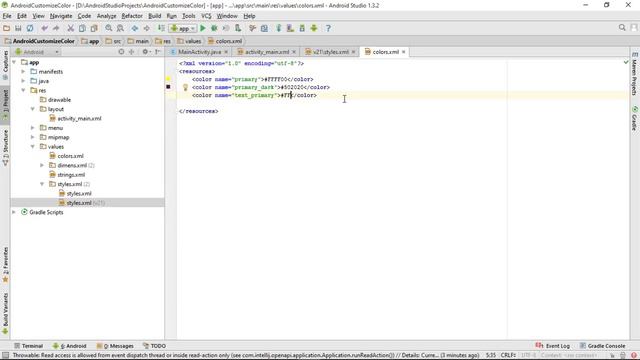Screen dimensions: 640x360
Task: Open the Android tool window button
Action: pos(70,346)
